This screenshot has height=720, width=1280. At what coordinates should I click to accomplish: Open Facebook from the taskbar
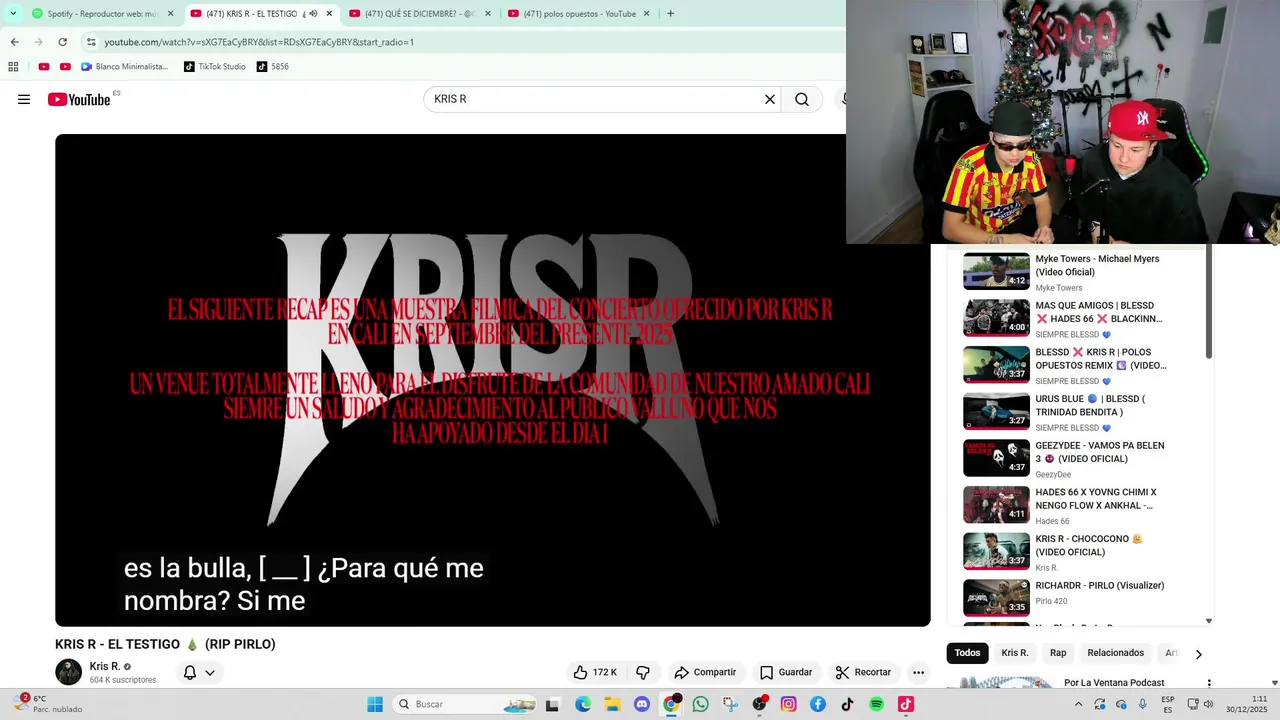pos(818,704)
